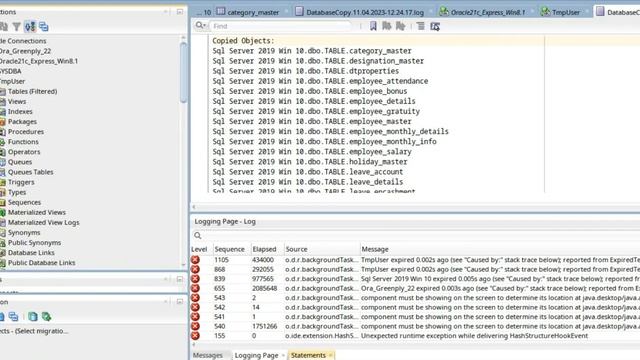This screenshot has height=360, width=640.
Task: Sort log by Level column header
Action: (x=199, y=249)
